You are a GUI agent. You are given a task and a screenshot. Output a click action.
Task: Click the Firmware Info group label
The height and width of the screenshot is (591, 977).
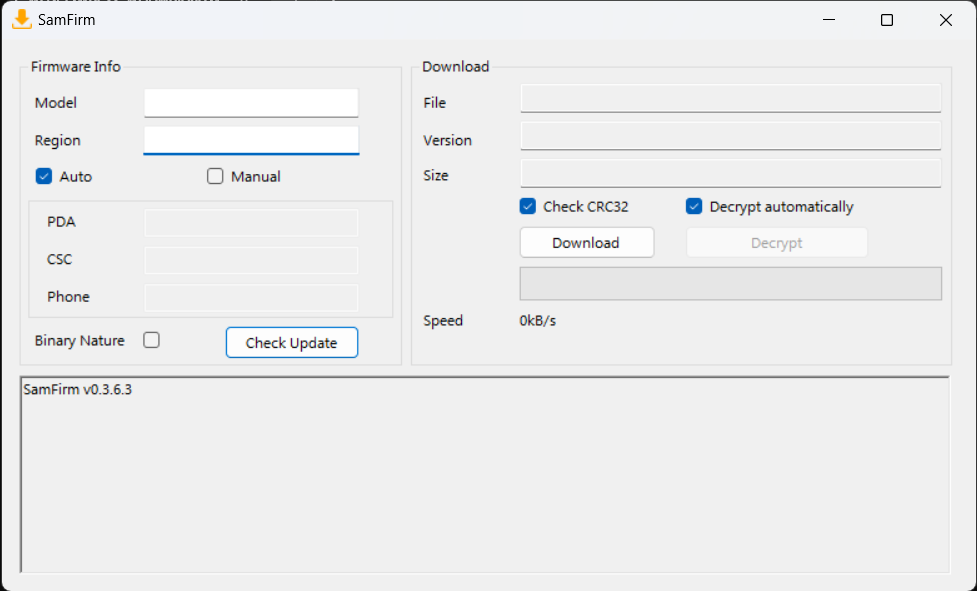[76, 67]
